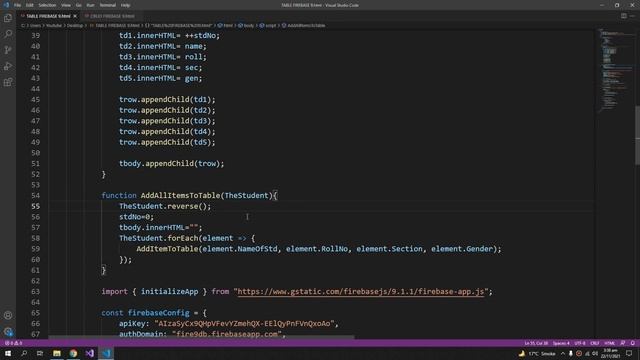This screenshot has width=640, height=360.
Task: Click firebaseConfig on line 65
Action: (x=158, y=313)
